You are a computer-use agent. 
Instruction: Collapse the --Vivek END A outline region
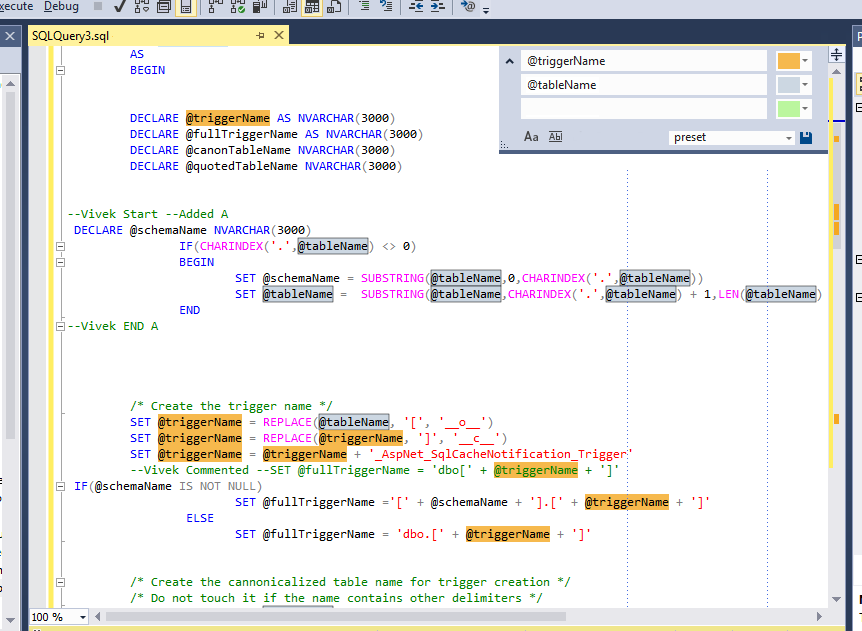coord(60,326)
